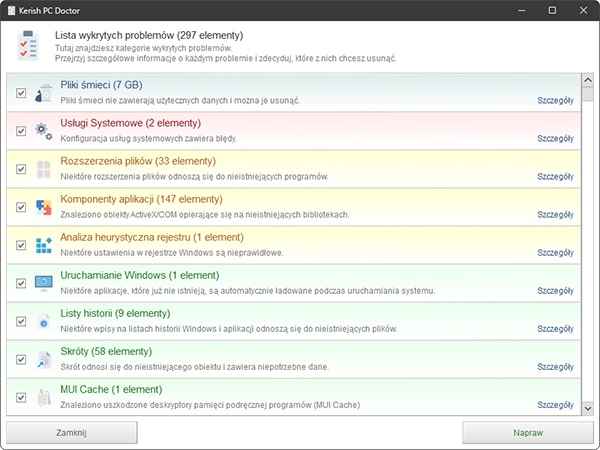Click the MUI Cache clipboard icon
Screen dimensions: 600x450
pyautogui.click(x=43, y=398)
